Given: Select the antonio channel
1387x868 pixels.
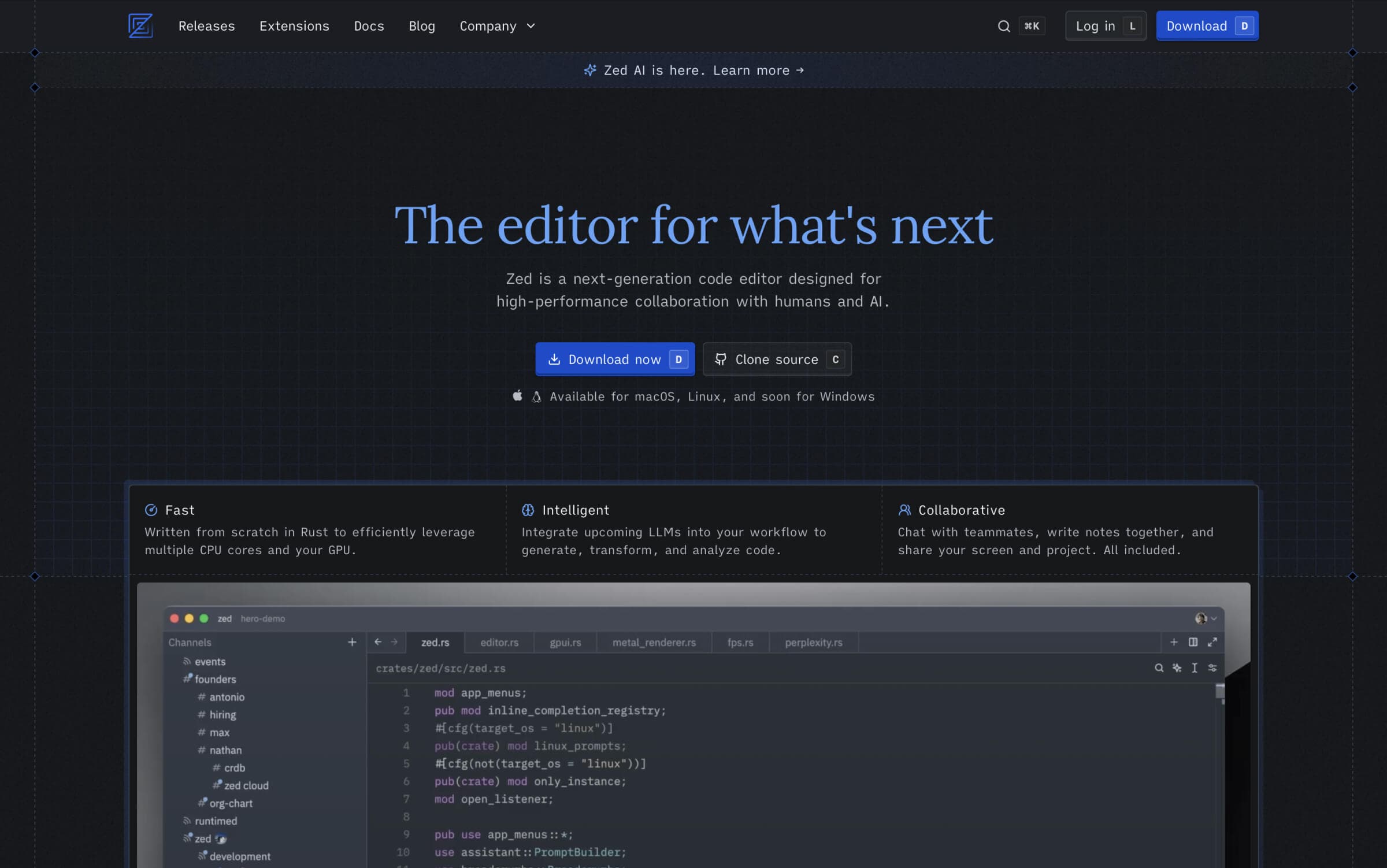Looking at the screenshot, I should pos(227,697).
